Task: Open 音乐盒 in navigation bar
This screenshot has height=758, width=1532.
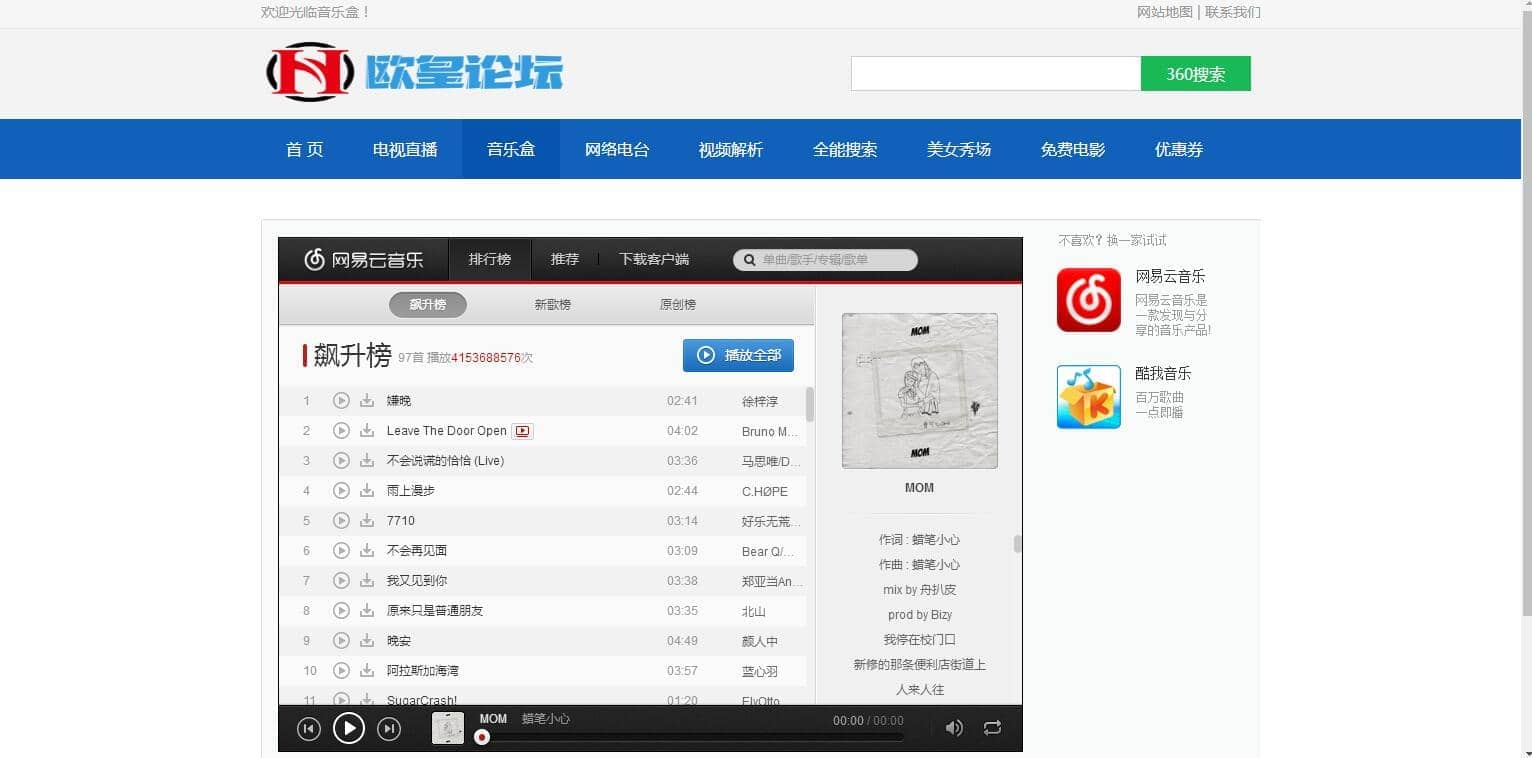Action: pos(511,149)
